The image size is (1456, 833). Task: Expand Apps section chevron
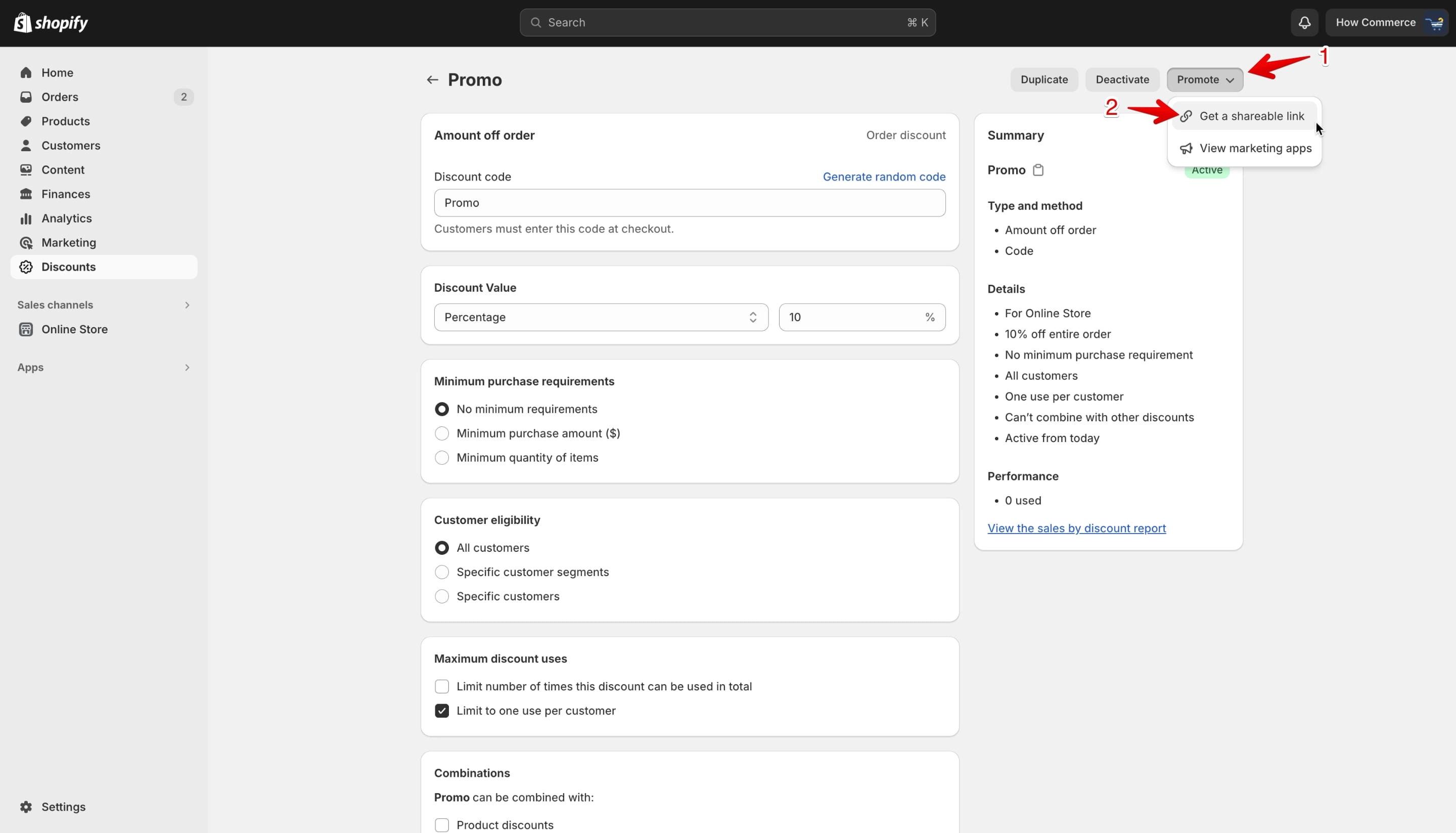pyautogui.click(x=187, y=367)
